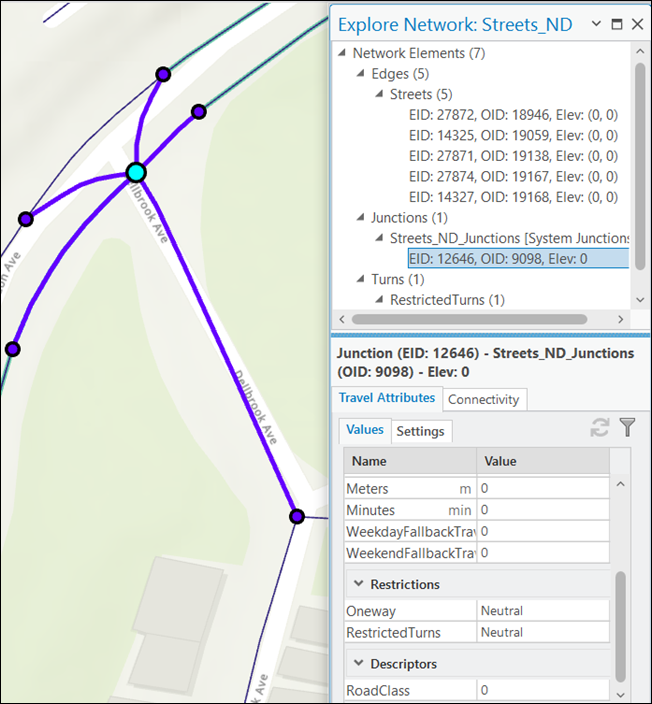Click the Name column header

(410, 461)
